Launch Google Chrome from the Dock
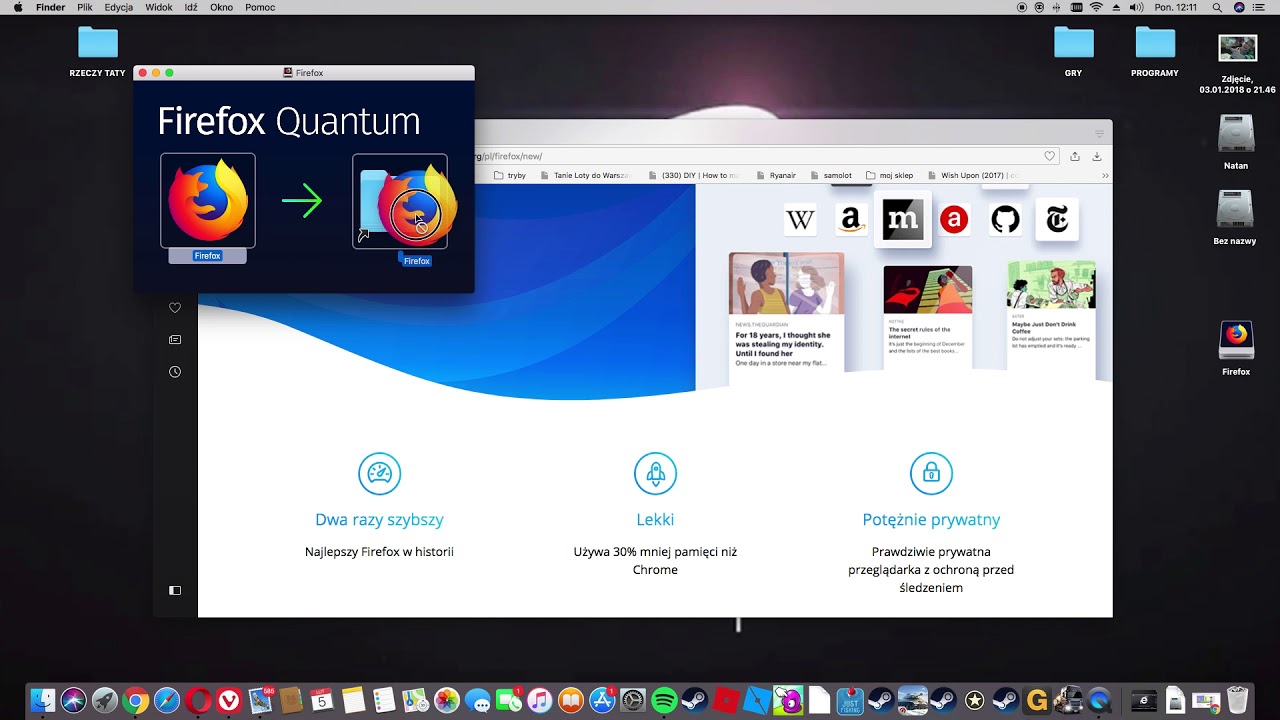Screen dimensions: 1280x720 135,701
